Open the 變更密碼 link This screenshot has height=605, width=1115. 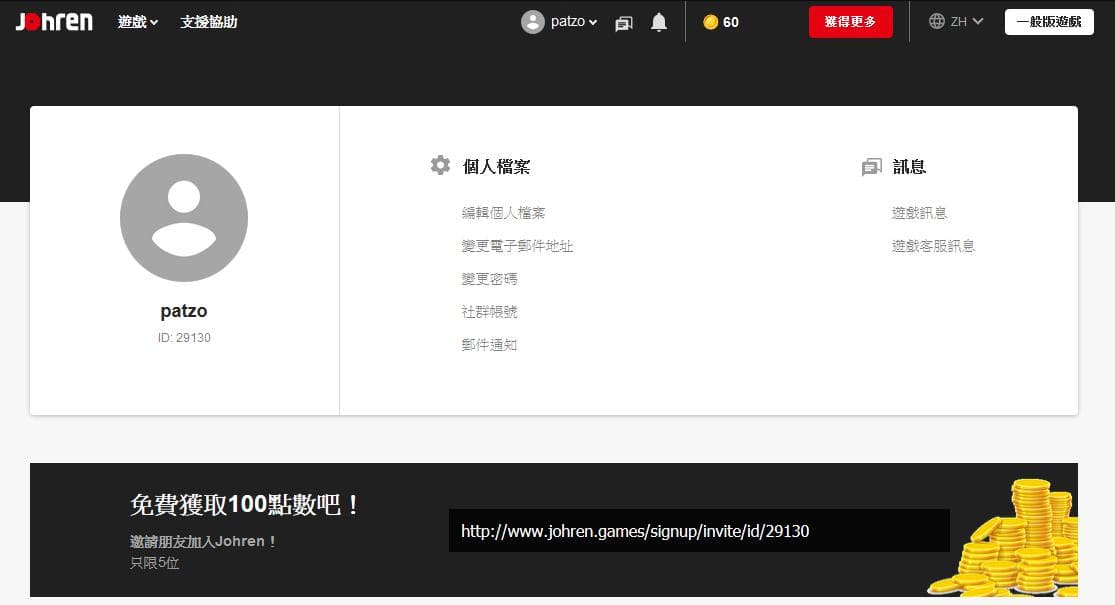click(489, 279)
